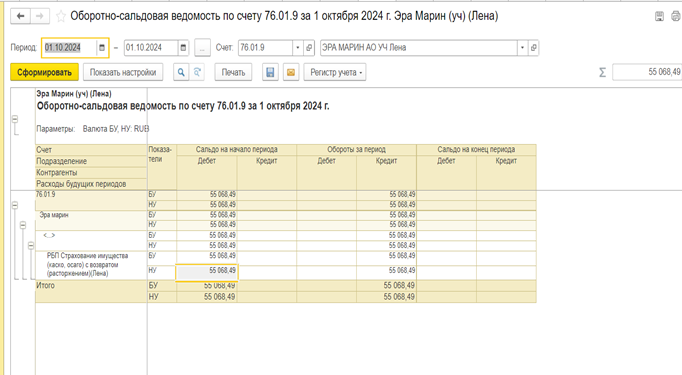
Task: Click the save icon in title bar
Action: click(x=659, y=17)
